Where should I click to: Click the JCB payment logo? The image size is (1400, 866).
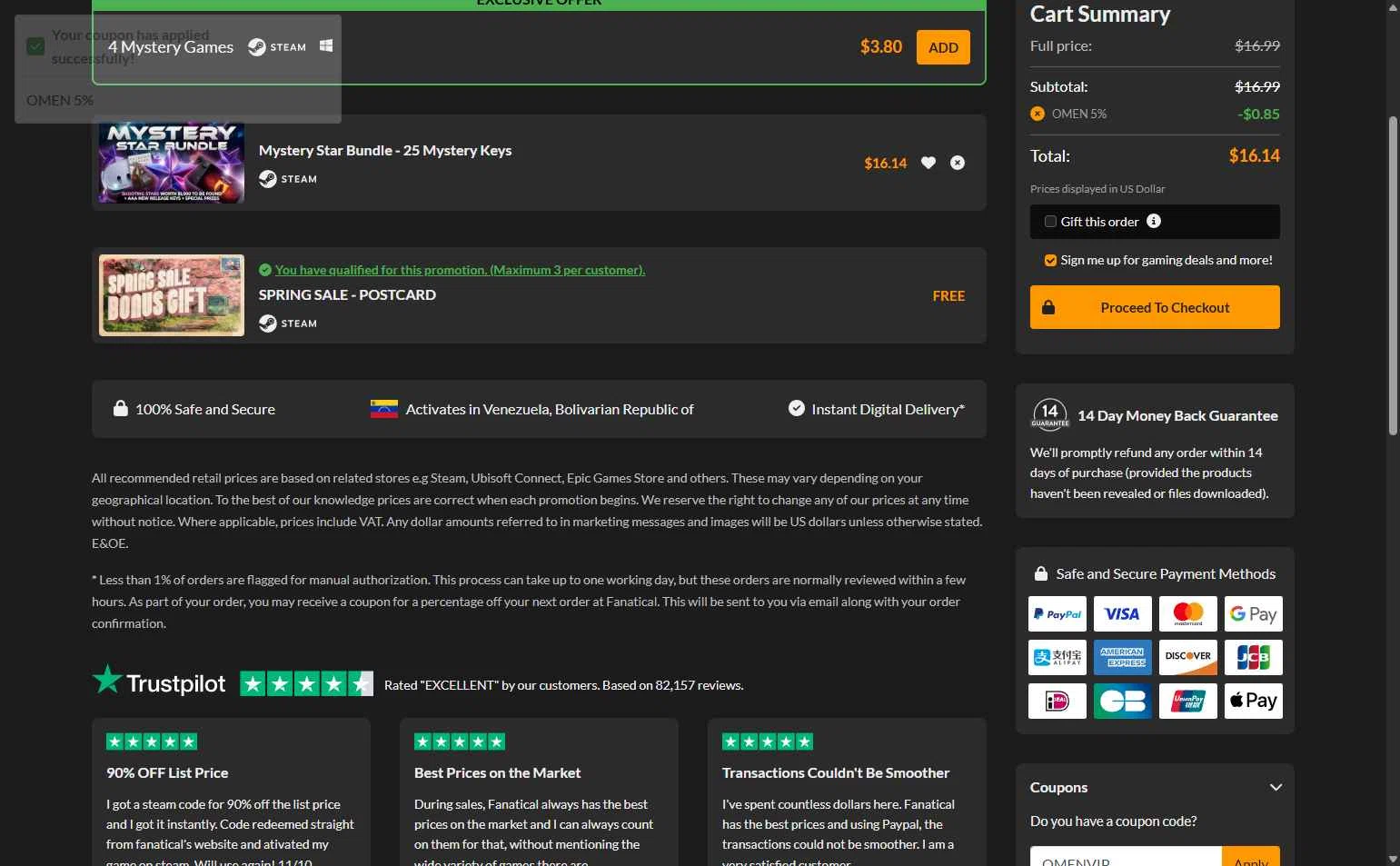(1254, 657)
